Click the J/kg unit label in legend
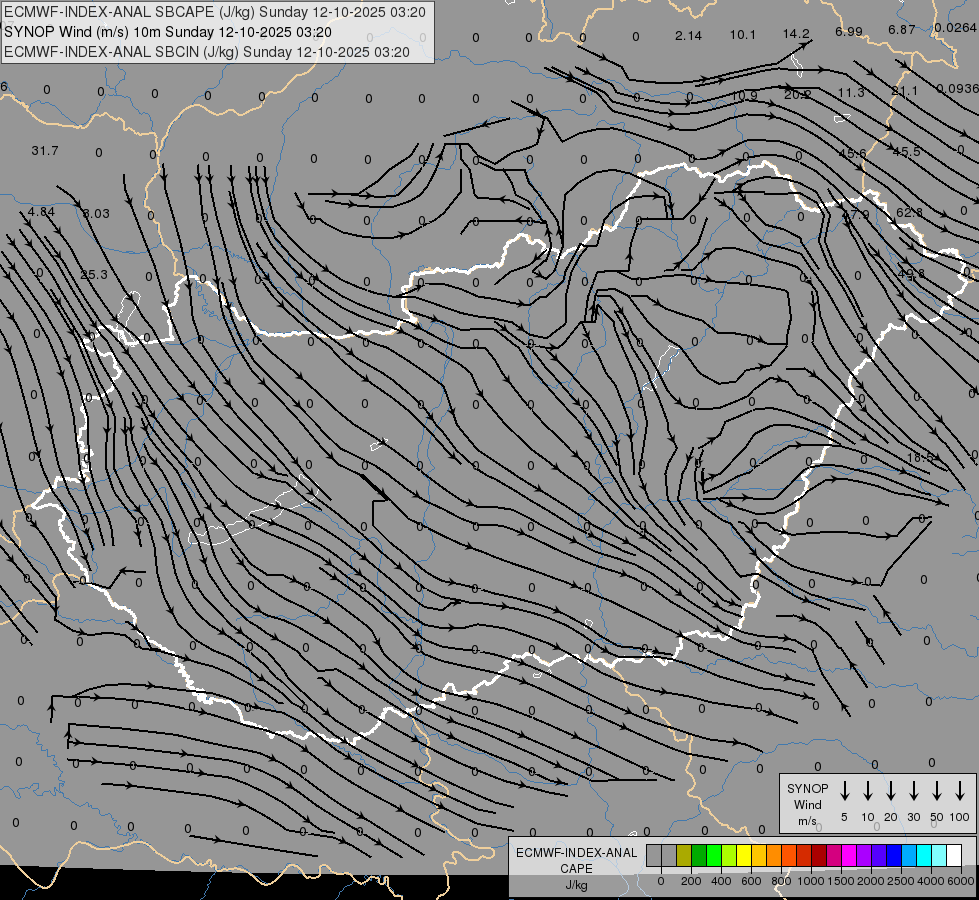The width and height of the screenshot is (979, 900). click(x=576, y=885)
